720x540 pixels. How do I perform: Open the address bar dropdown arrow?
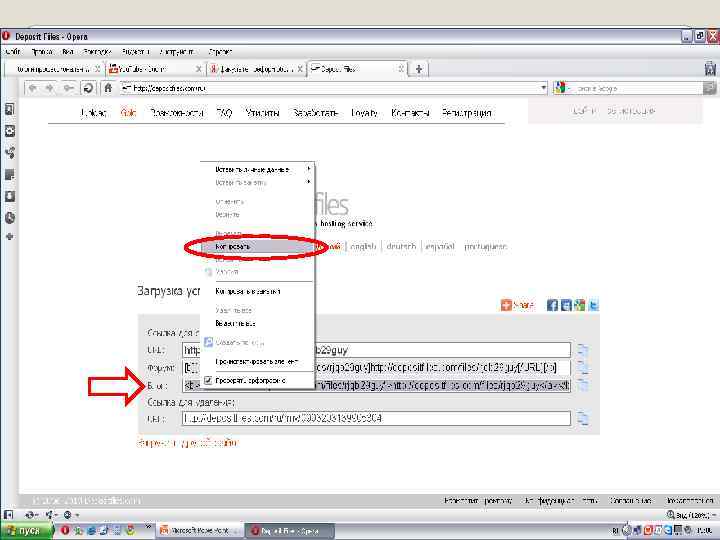(543, 88)
